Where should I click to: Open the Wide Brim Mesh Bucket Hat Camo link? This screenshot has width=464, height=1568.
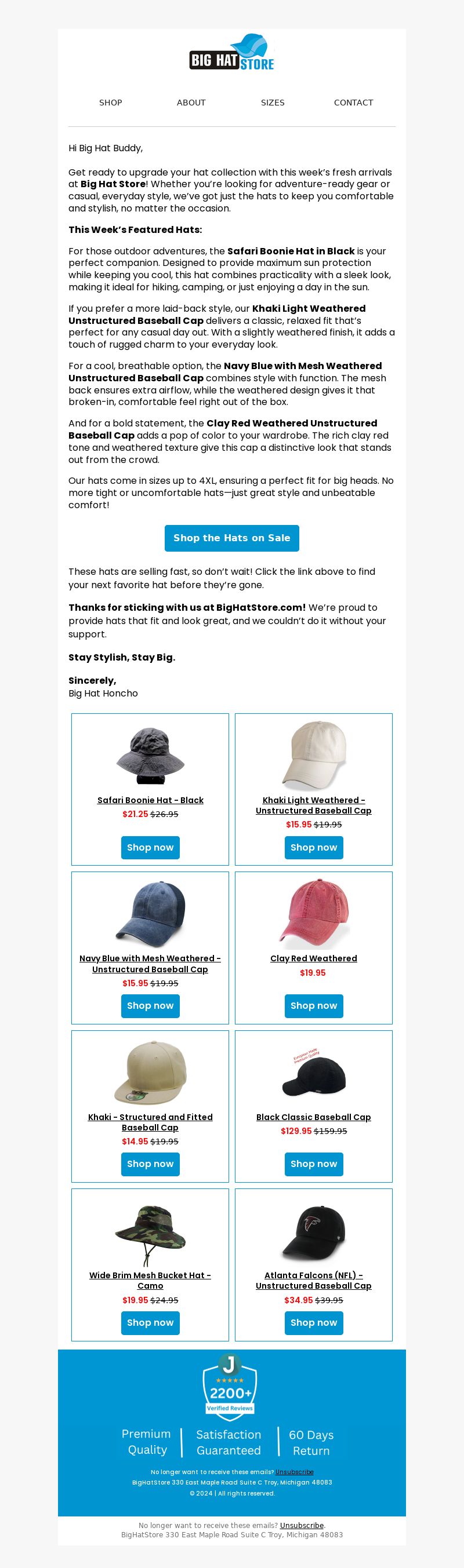pos(150,1281)
